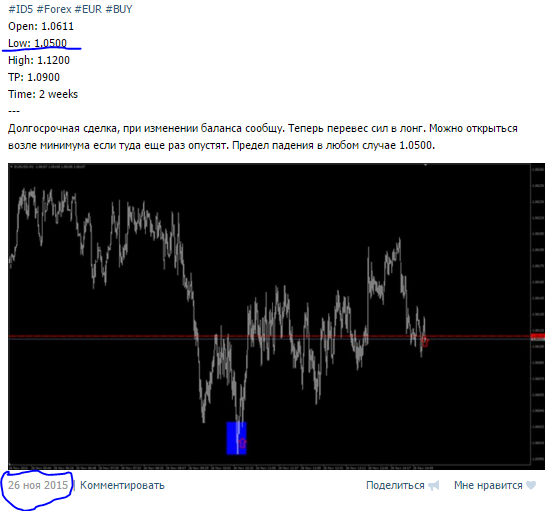Click the Поделиться share link
Viewport: 550px width, 511px height.
tap(395, 485)
